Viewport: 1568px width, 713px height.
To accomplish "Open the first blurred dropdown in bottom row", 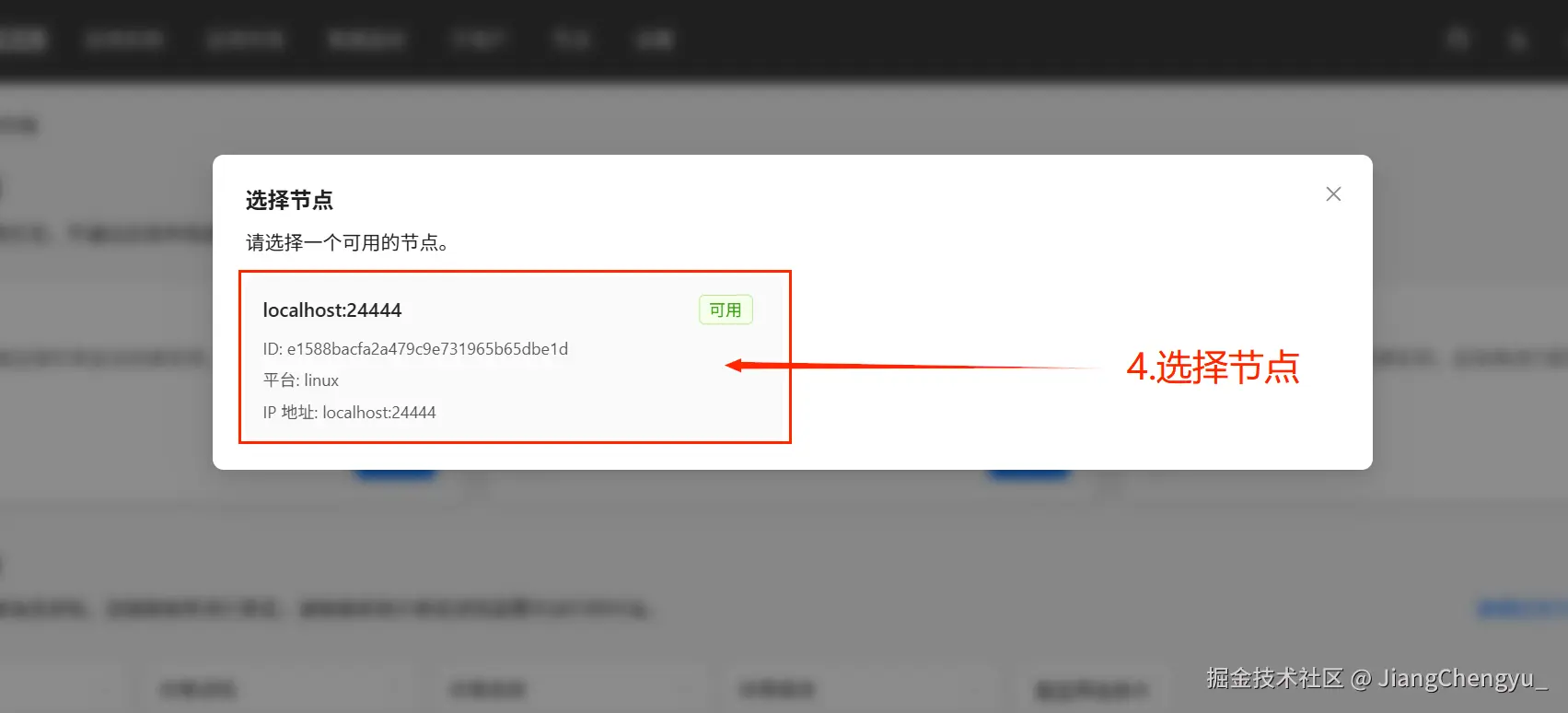I will click(x=272, y=690).
